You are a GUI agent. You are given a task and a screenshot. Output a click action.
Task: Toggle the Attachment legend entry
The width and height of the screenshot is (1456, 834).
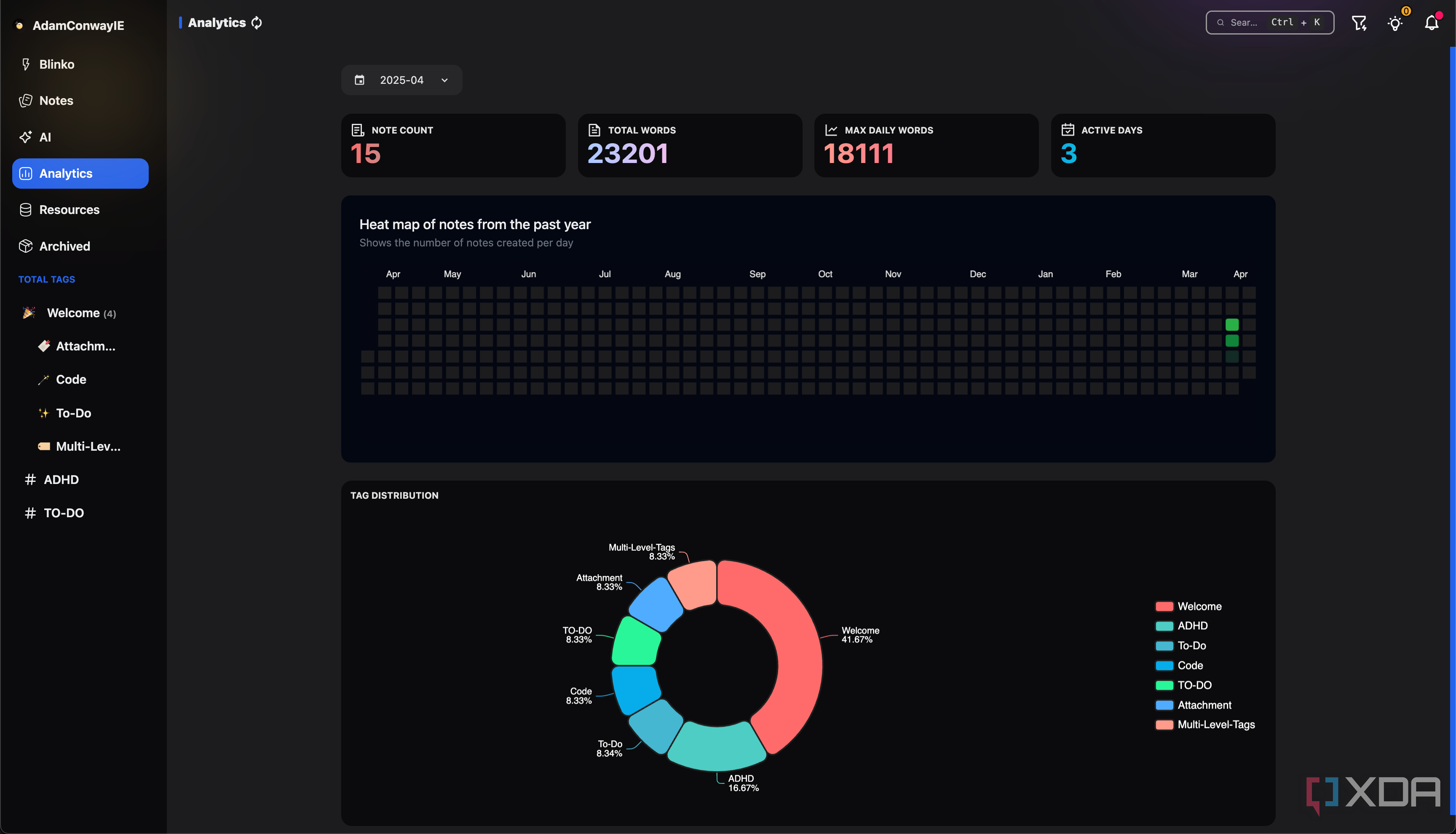[x=1194, y=705]
